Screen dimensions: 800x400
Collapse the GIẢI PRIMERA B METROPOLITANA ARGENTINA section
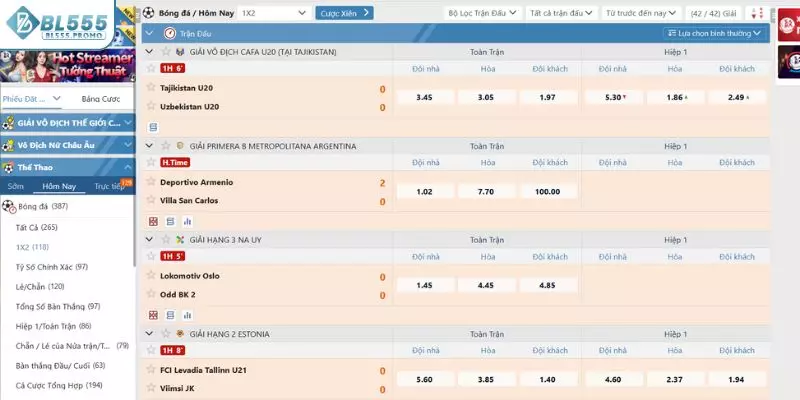coord(149,146)
